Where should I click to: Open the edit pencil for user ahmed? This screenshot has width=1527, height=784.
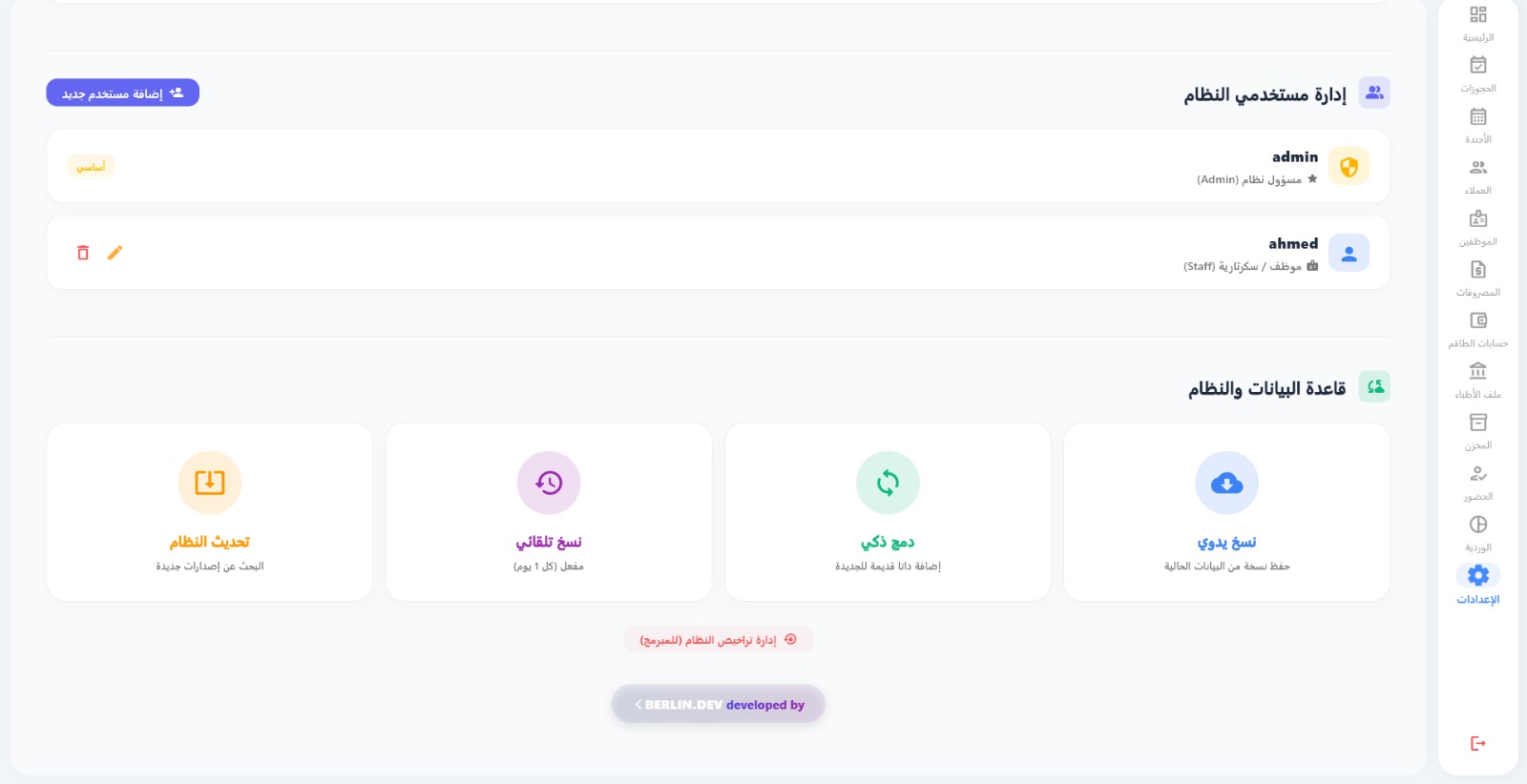tap(115, 252)
